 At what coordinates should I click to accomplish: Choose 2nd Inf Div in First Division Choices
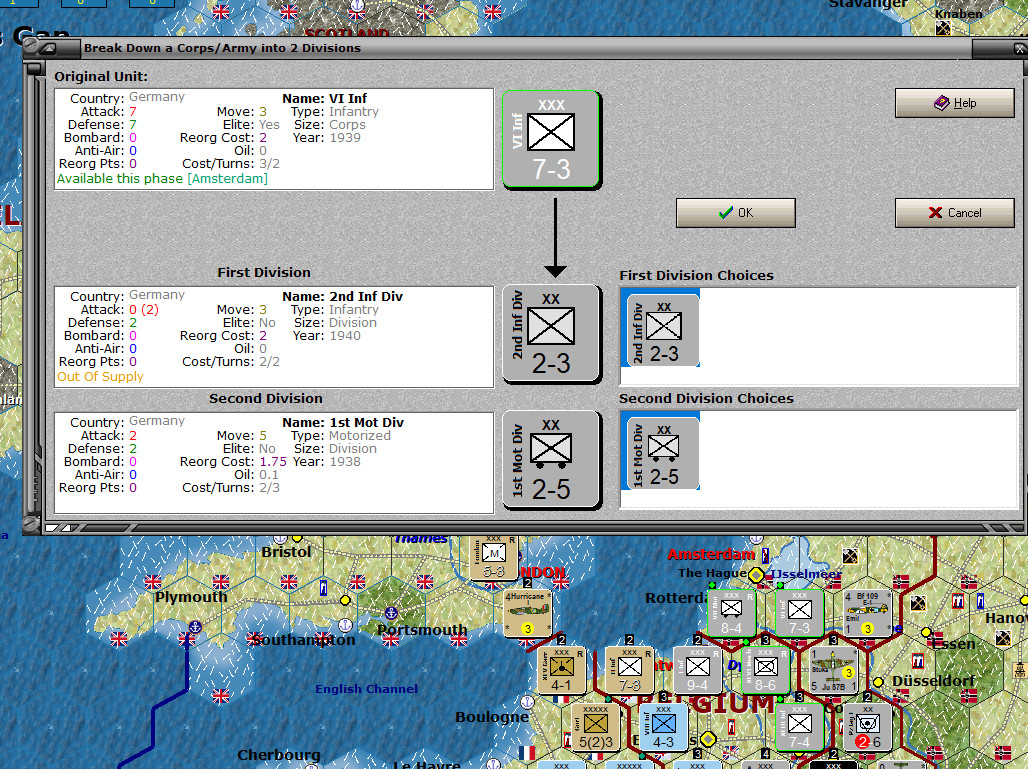[x=661, y=328]
